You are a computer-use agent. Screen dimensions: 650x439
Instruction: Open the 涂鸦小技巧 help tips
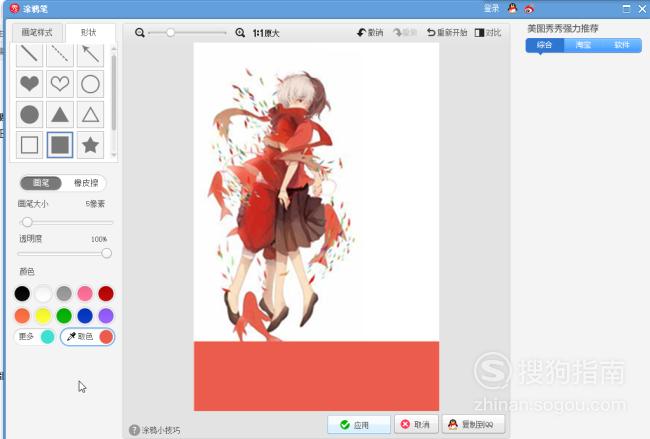[x=155, y=430]
